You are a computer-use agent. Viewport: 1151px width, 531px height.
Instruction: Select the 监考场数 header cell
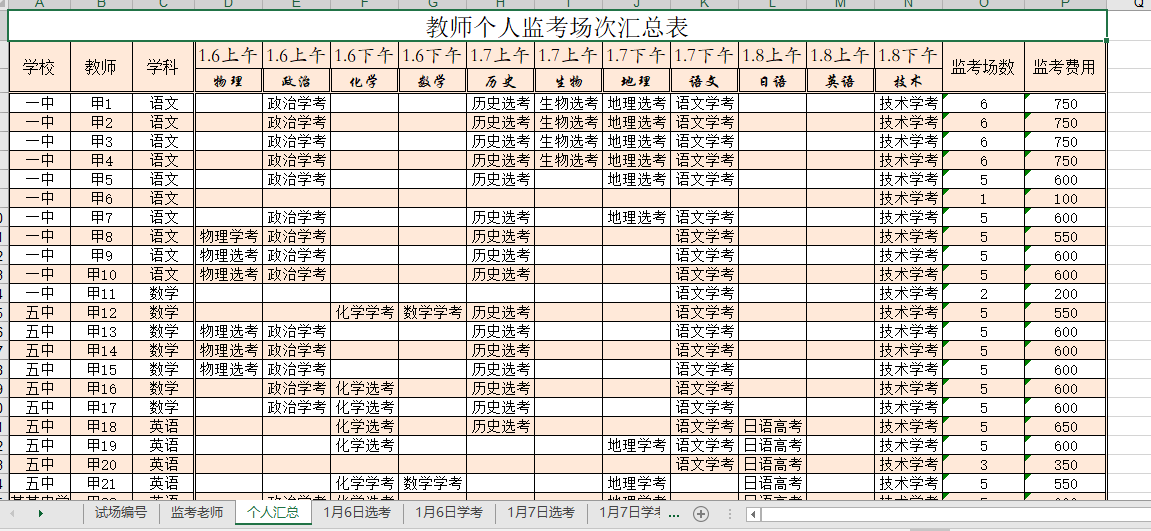(x=983, y=68)
